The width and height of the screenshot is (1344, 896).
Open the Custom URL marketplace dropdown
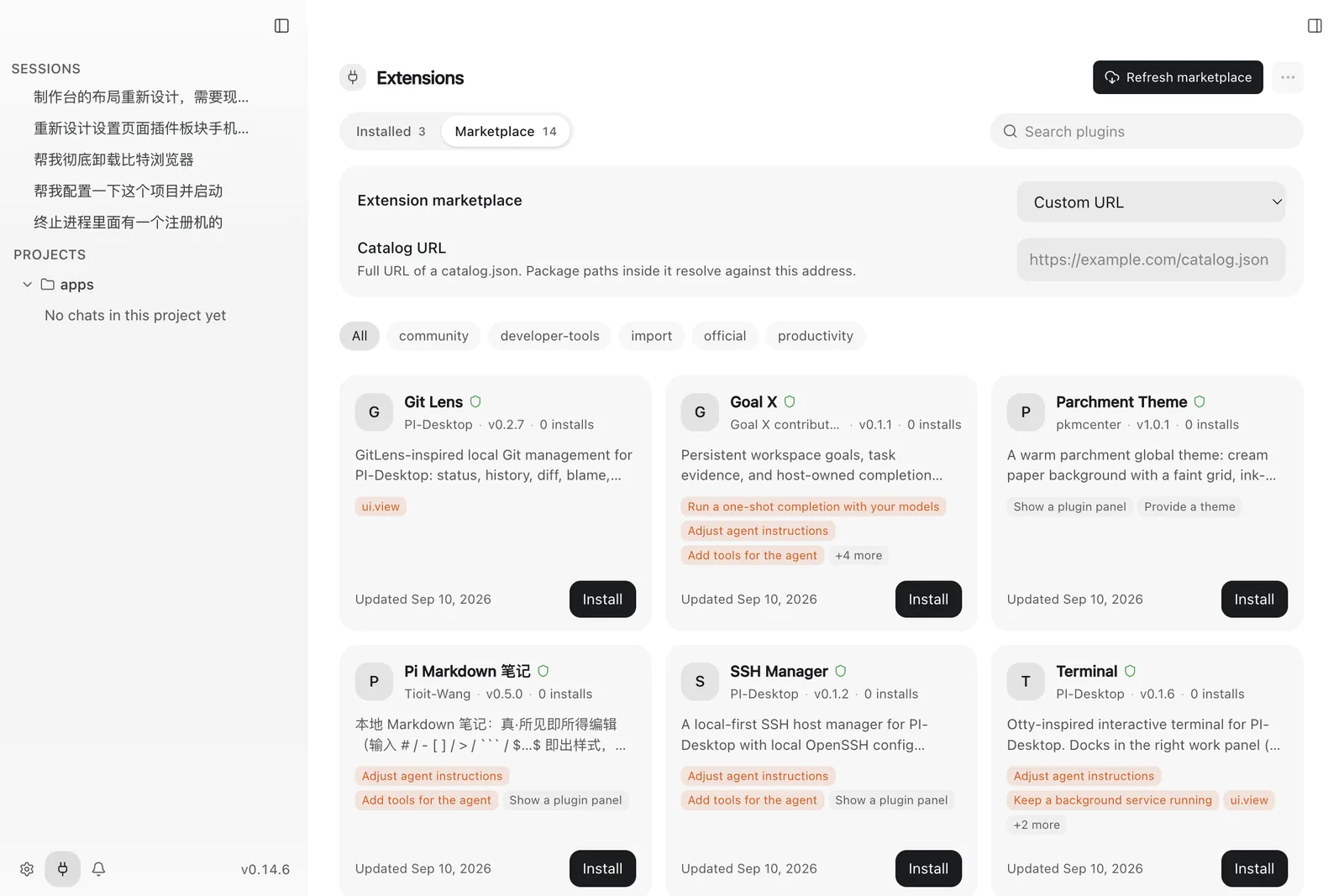click(1151, 202)
